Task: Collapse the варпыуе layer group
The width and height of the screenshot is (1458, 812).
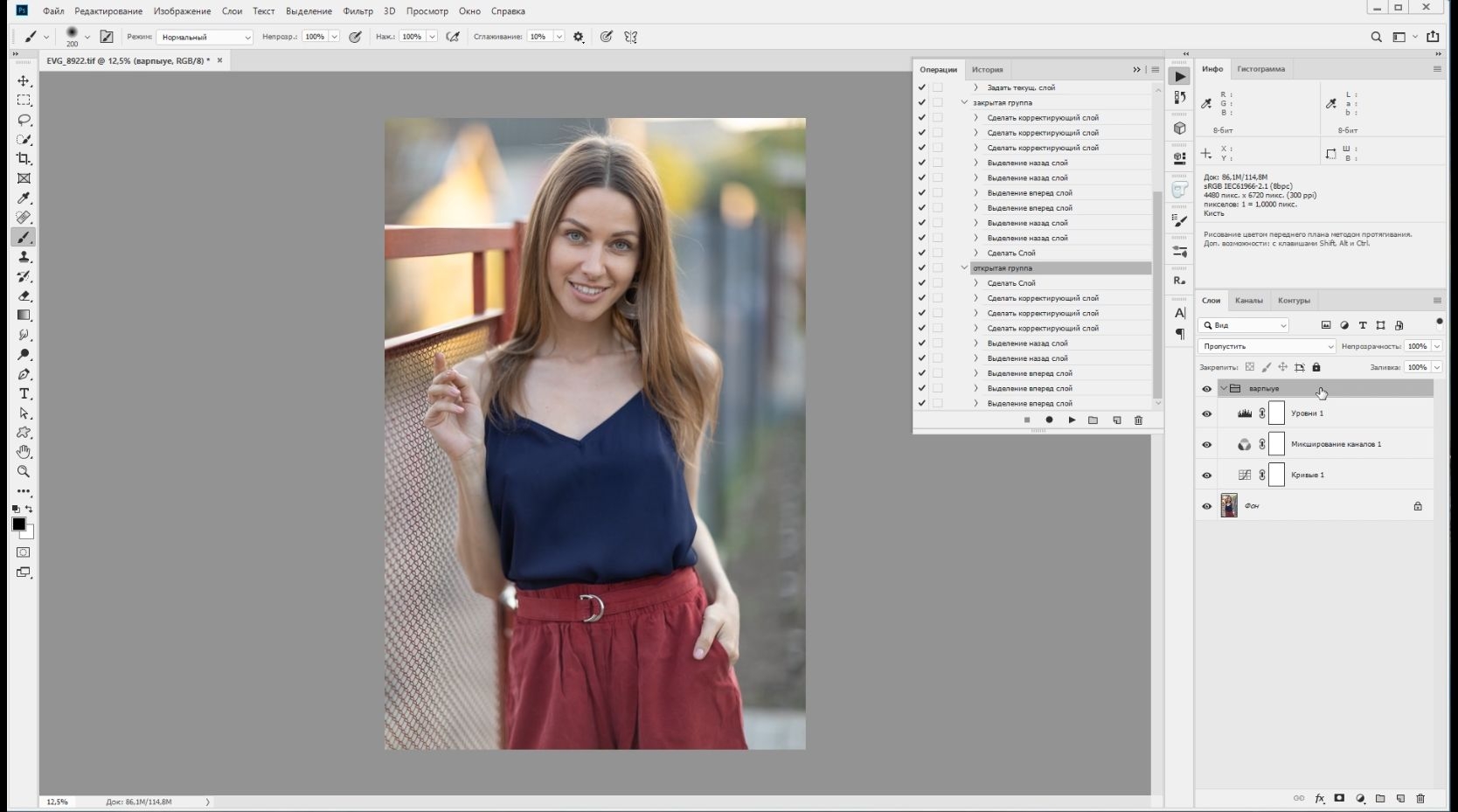Action: [x=1224, y=388]
